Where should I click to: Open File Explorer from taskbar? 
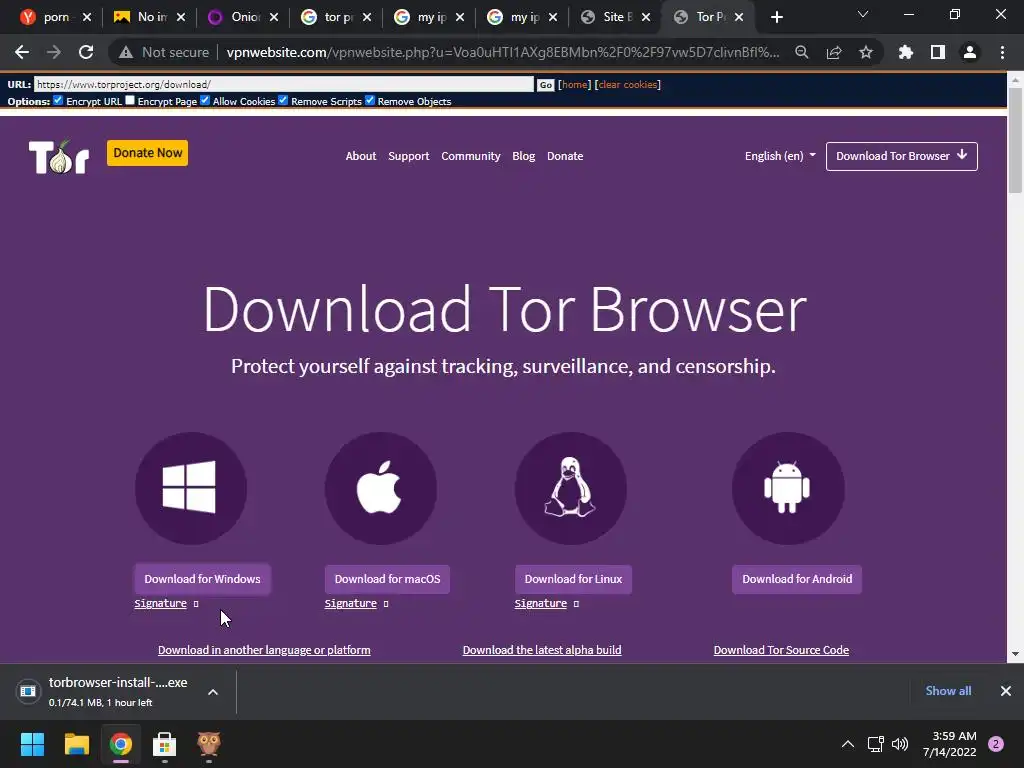click(76, 744)
